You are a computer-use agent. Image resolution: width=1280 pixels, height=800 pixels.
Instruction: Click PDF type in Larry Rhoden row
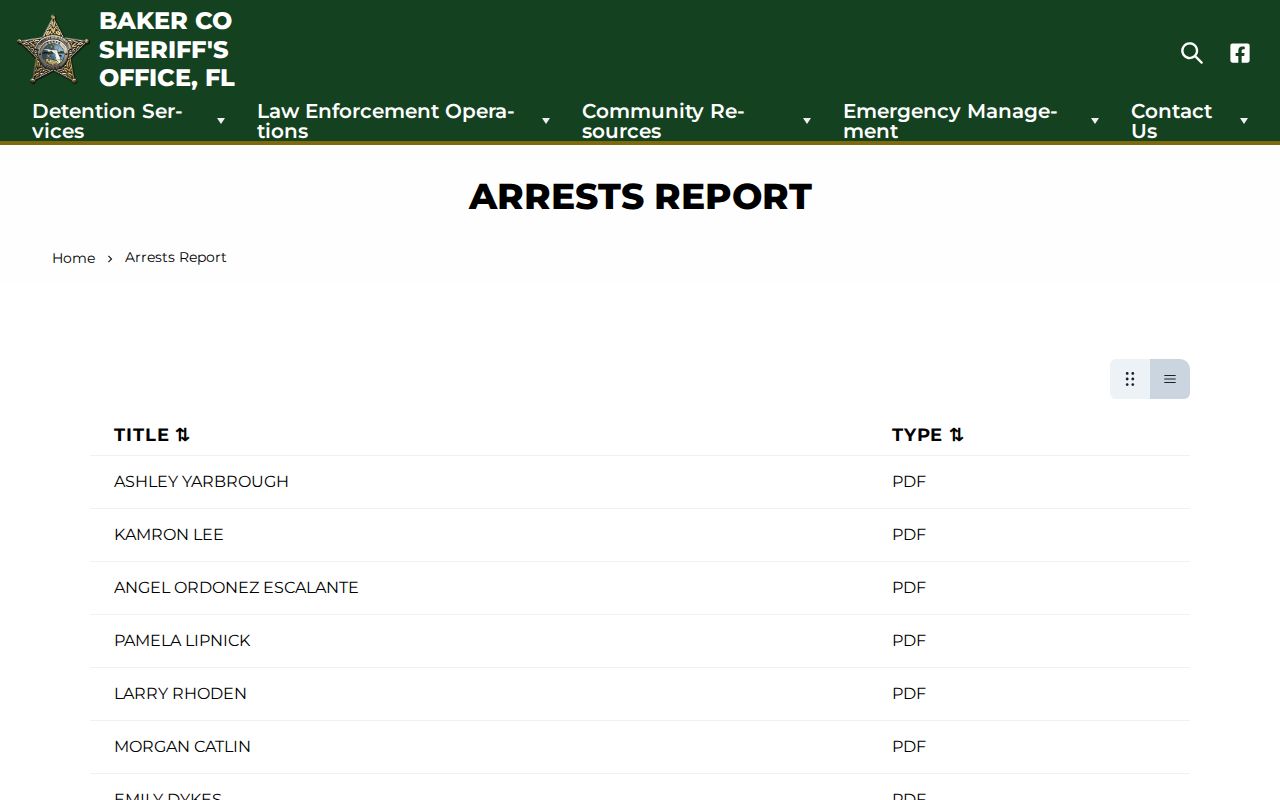tap(909, 694)
